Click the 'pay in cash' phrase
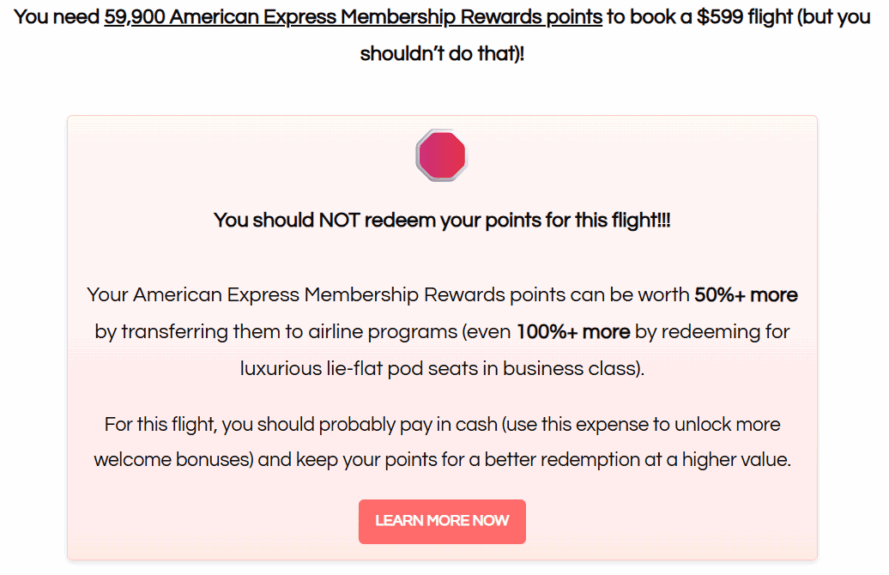The width and height of the screenshot is (889, 575). tap(448, 425)
